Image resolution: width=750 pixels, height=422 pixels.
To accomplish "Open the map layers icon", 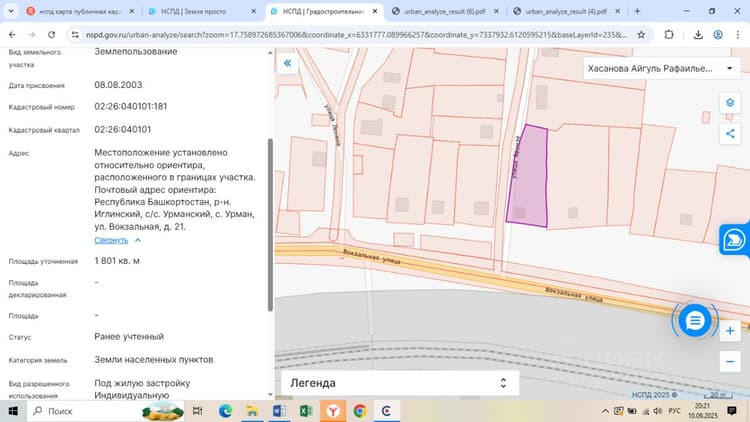I will point(730,102).
